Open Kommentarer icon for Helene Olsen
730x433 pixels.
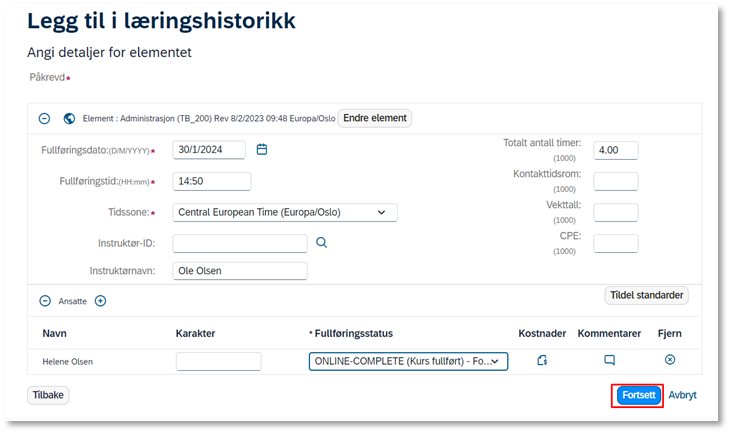(609, 360)
